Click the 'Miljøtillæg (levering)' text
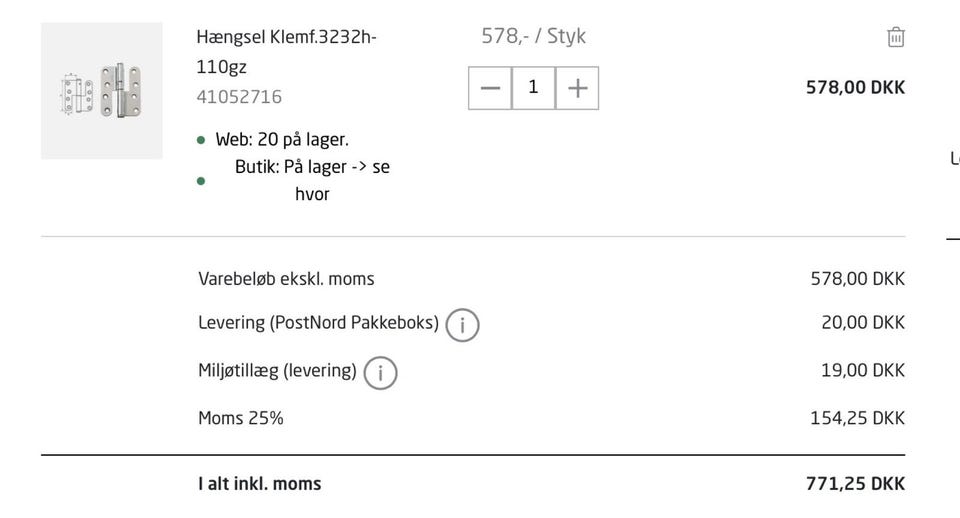Screen dimensions: 960x518 click(x=277, y=371)
